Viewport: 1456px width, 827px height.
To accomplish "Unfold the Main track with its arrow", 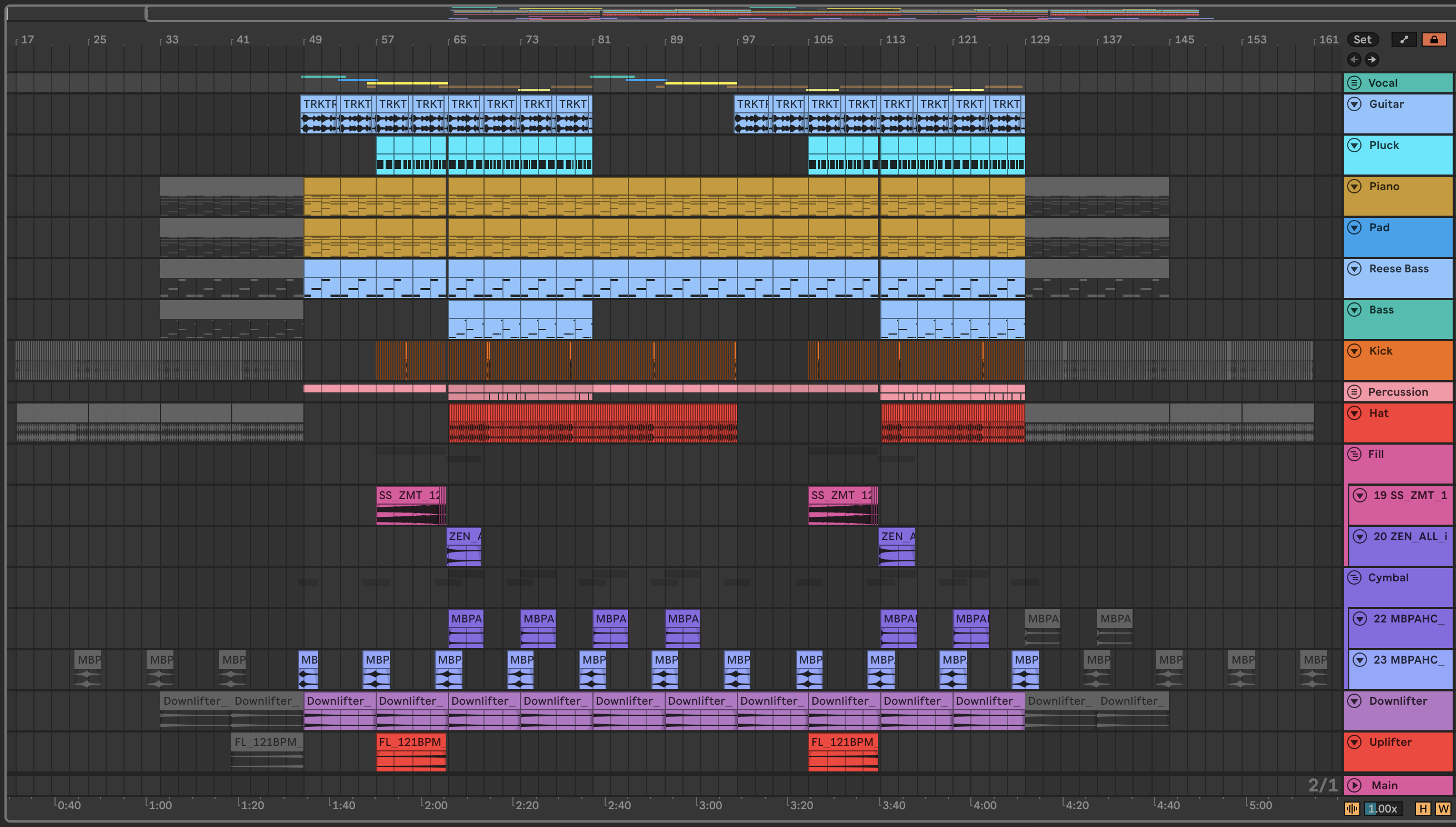I will (x=1354, y=785).
